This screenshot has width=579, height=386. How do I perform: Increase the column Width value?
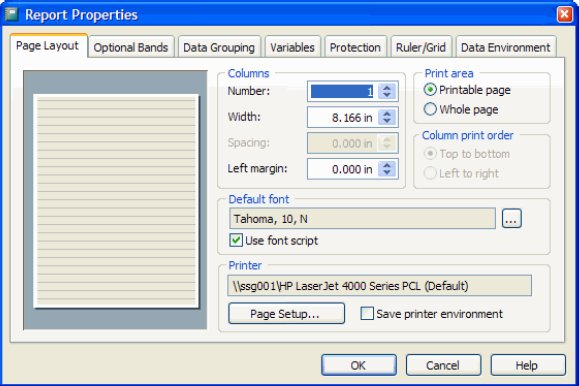(x=387, y=114)
